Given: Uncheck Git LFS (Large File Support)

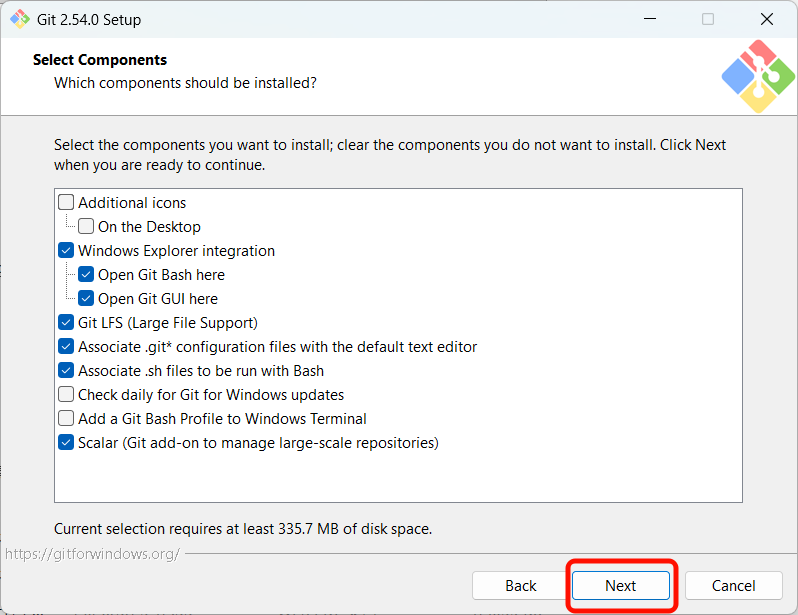Looking at the screenshot, I should [66, 322].
